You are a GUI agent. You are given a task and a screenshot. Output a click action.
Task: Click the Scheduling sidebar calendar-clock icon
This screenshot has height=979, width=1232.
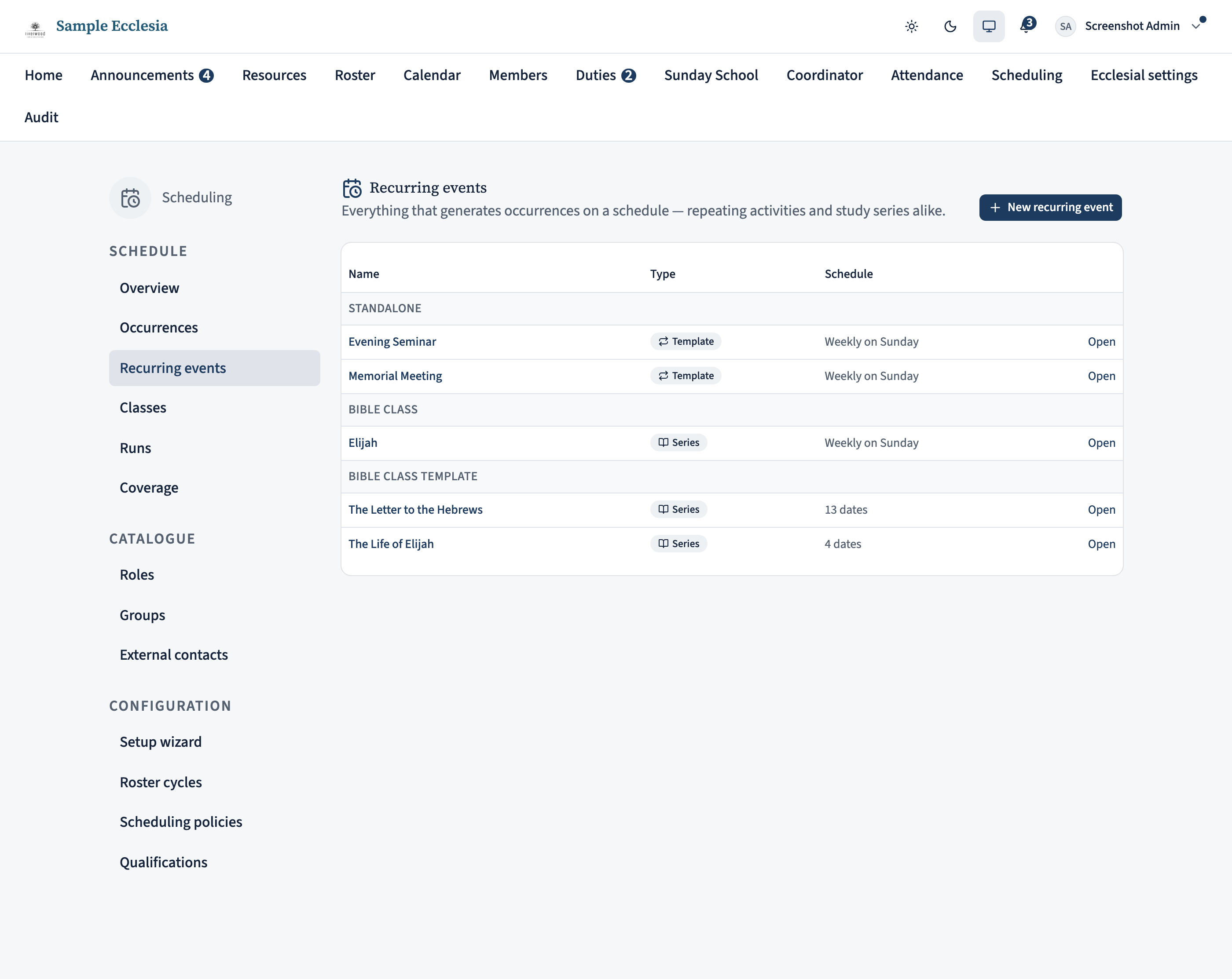(x=130, y=198)
